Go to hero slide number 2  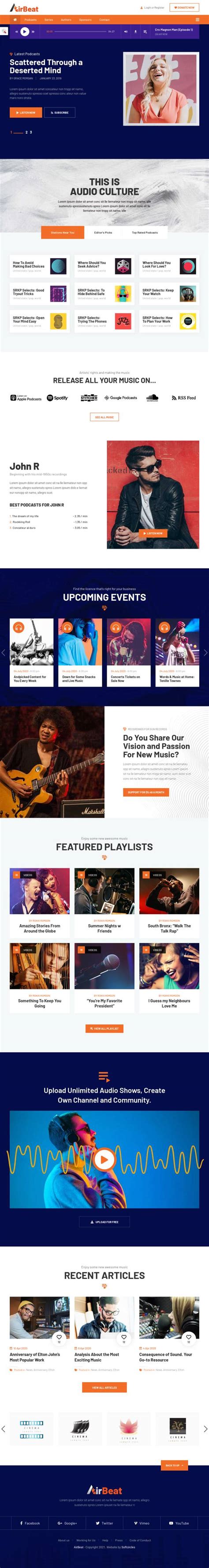(26, 132)
